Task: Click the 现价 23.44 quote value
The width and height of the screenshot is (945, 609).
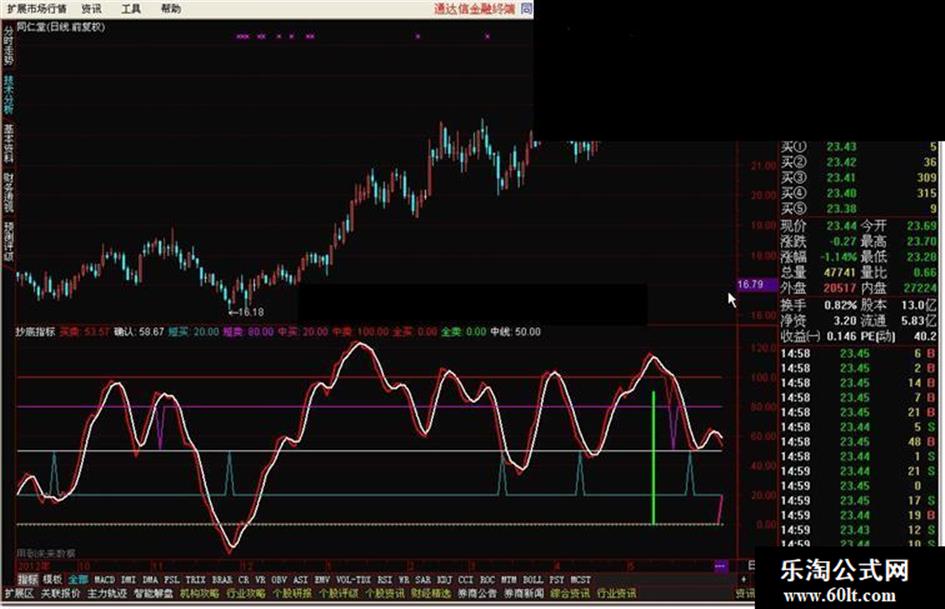Action: pos(841,226)
